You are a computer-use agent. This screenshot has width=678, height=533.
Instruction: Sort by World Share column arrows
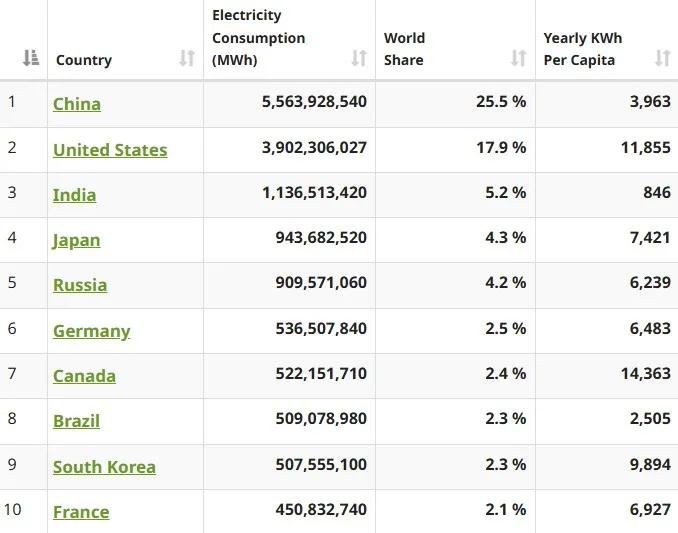[x=518, y=58]
